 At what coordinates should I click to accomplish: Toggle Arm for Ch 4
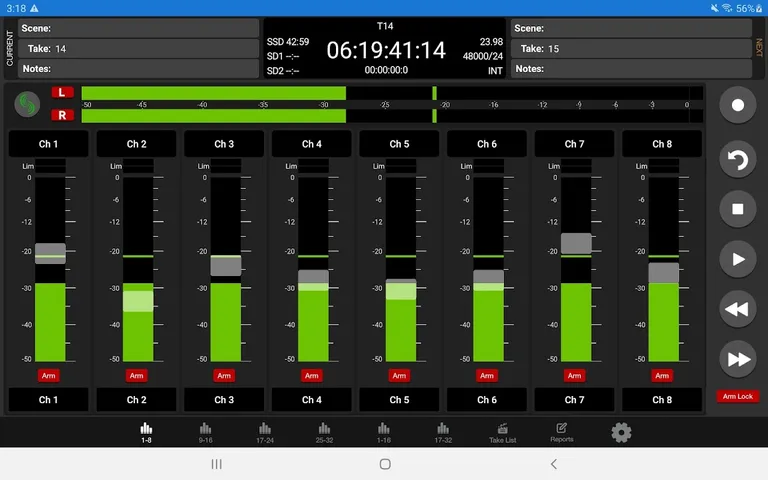[312, 376]
